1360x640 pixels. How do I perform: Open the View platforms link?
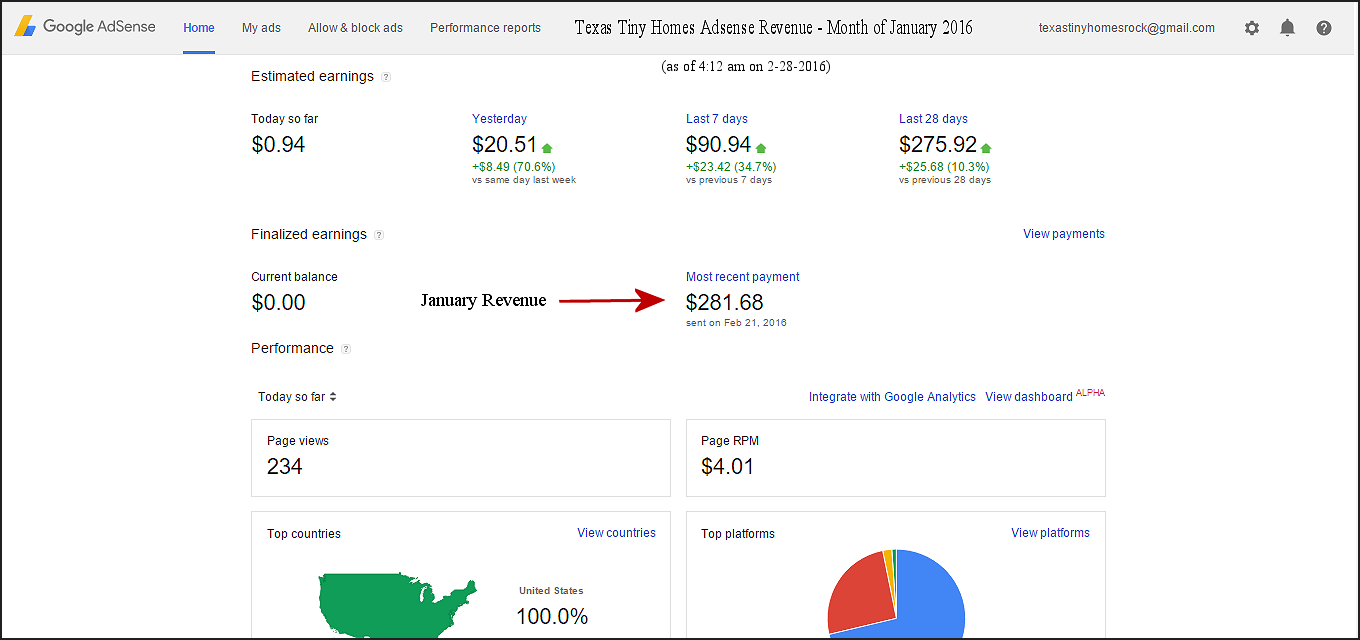click(1050, 533)
